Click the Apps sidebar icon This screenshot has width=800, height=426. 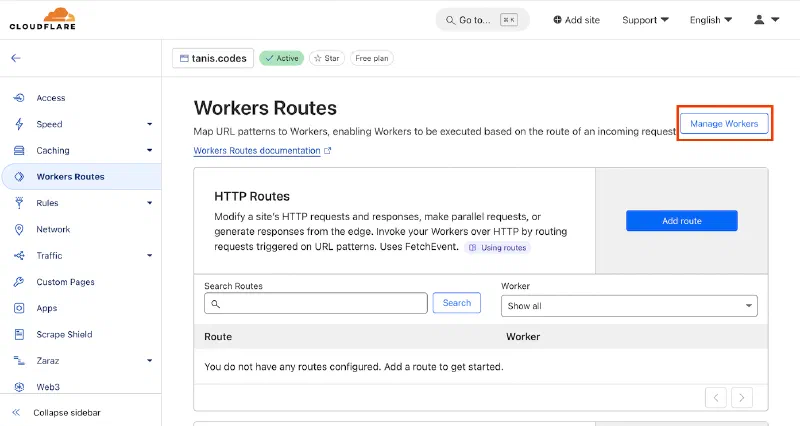(x=19, y=308)
